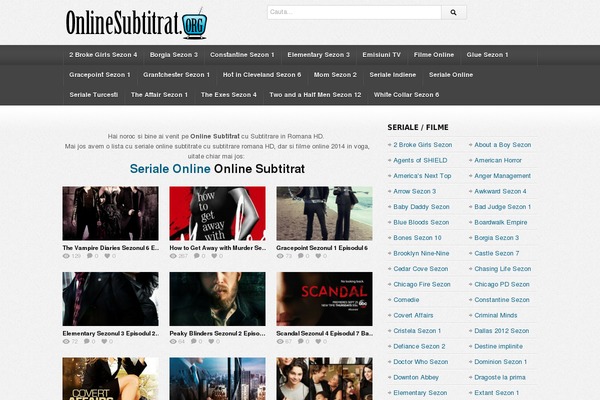Open Hot in Cleveland Sezon 6 menu
This screenshot has height=400, width=600.
pyautogui.click(x=262, y=75)
